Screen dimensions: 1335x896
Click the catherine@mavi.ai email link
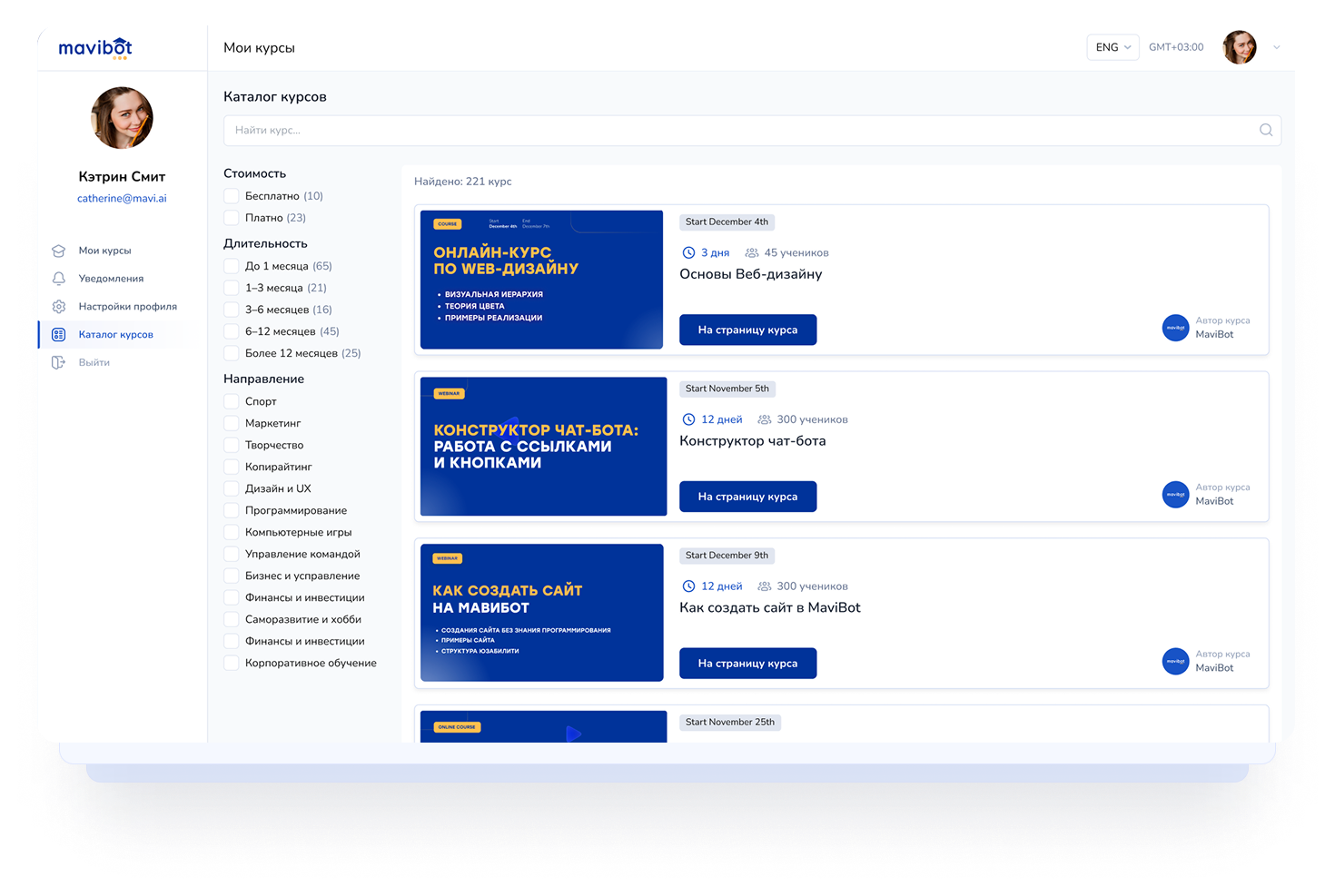click(x=122, y=199)
